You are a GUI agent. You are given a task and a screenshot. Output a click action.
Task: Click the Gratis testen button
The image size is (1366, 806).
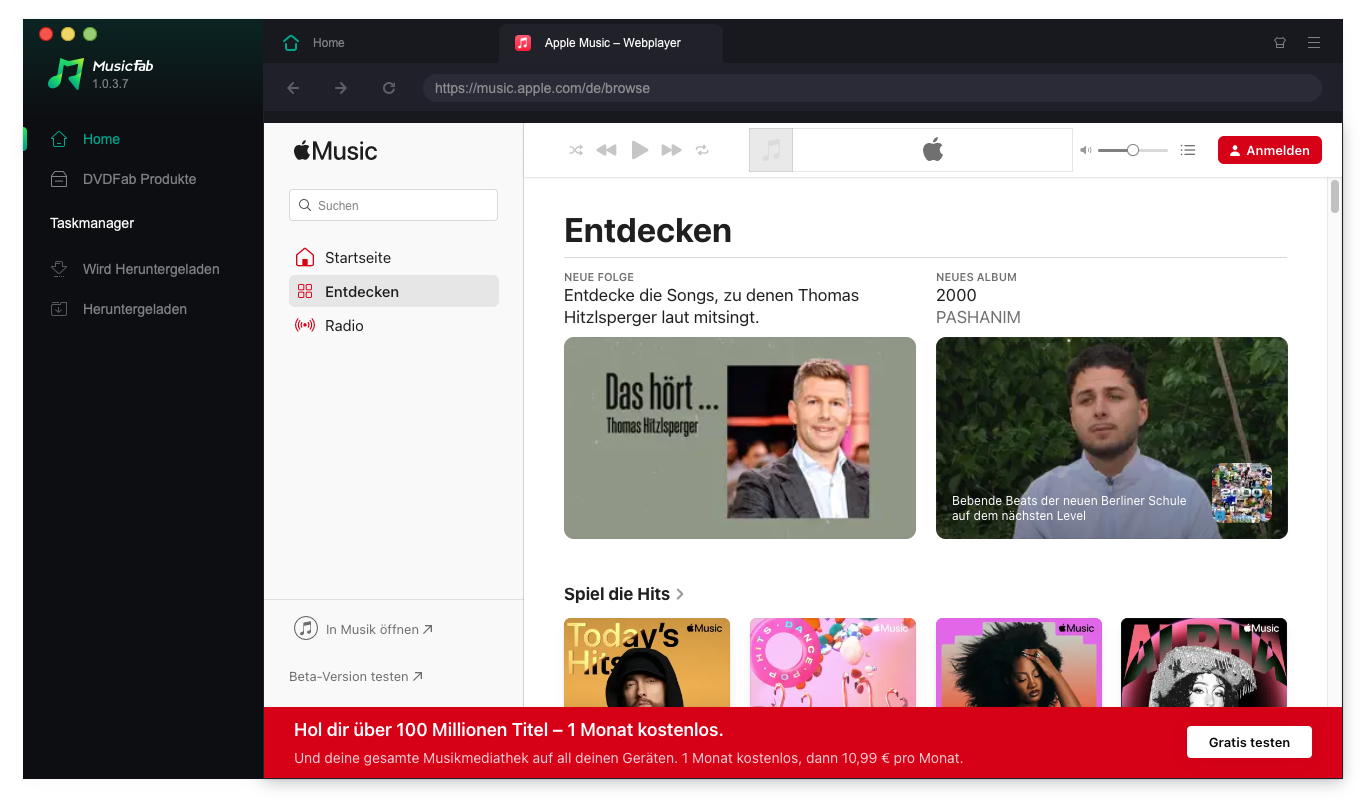[1249, 742]
